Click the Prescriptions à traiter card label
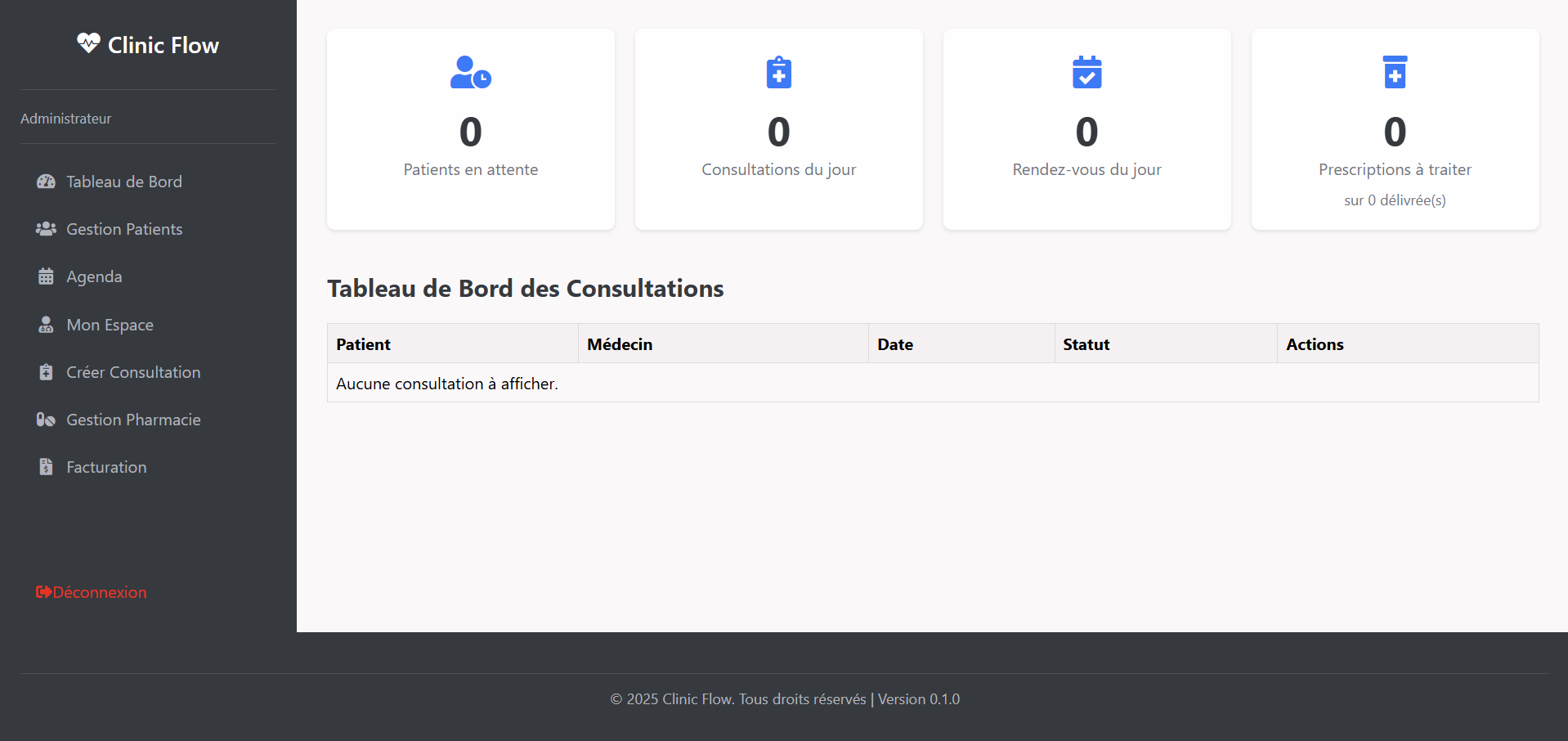 tap(1395, 169)
